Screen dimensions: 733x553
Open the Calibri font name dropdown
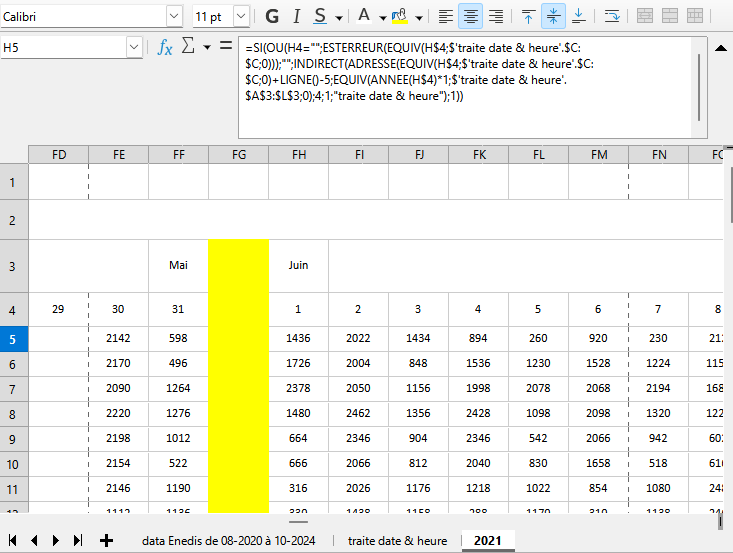tap(174, 16)
